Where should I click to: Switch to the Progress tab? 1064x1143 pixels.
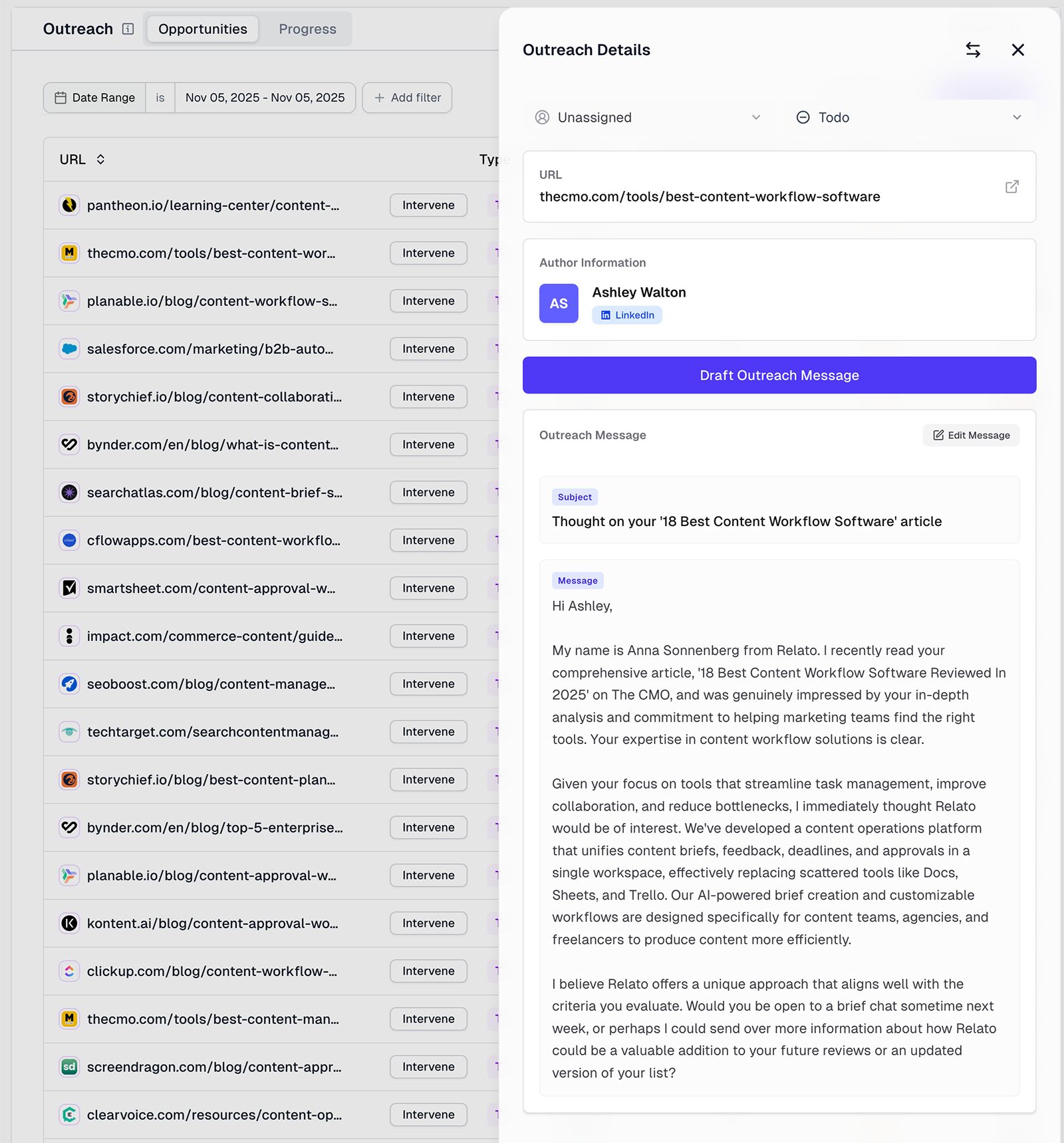click(307, 29)
